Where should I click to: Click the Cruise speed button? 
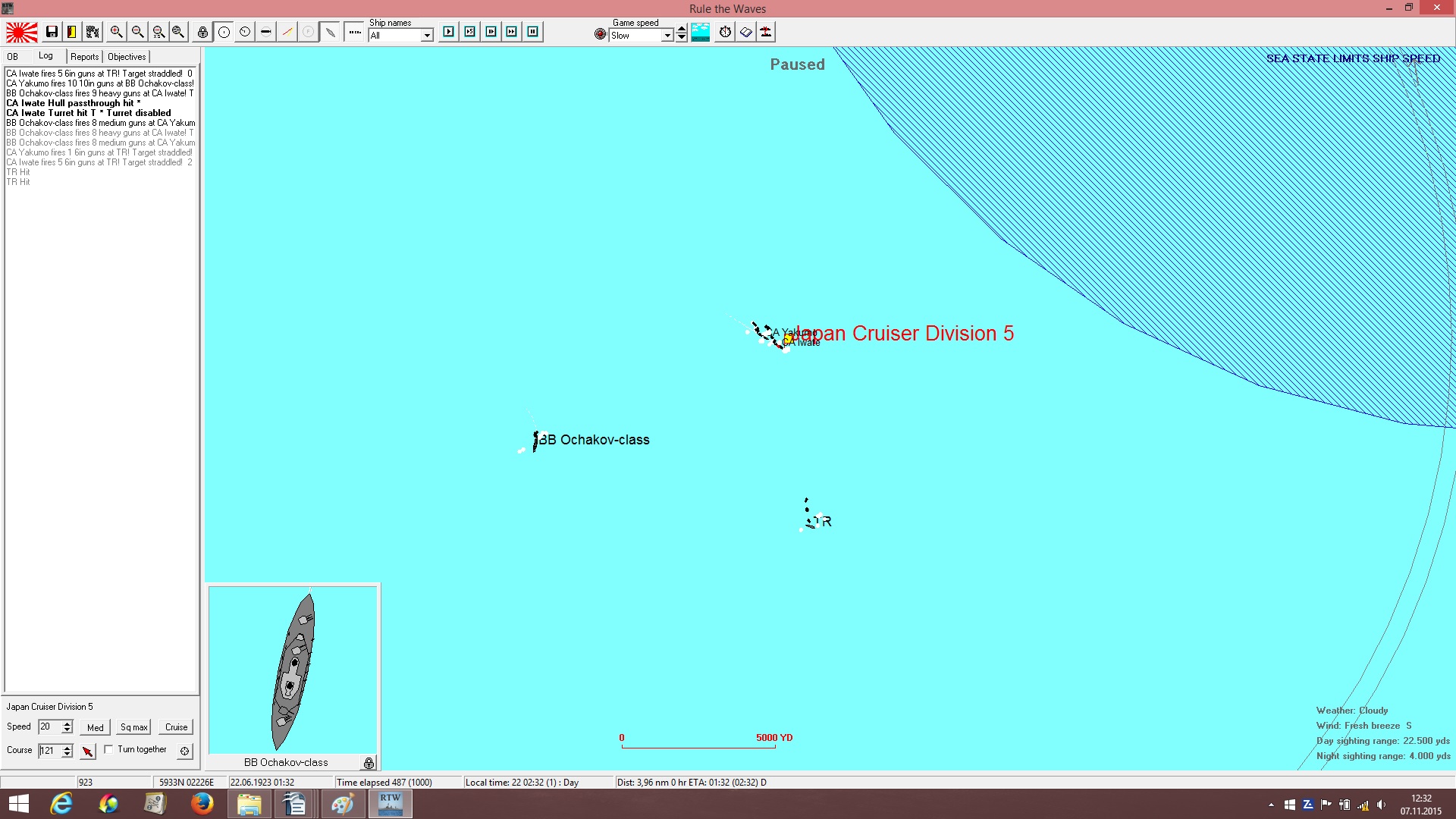tap(177, 727)
